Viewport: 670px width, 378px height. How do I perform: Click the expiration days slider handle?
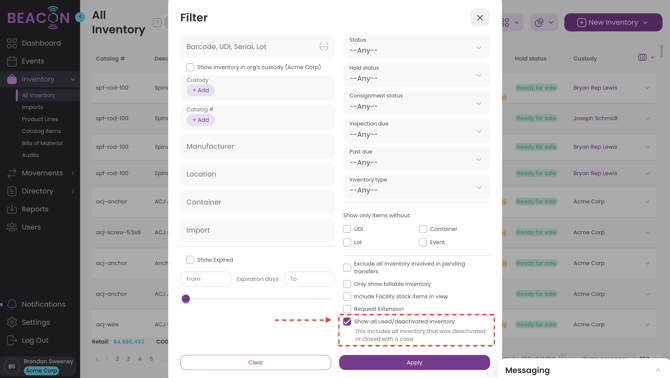(x=185, y=299)
